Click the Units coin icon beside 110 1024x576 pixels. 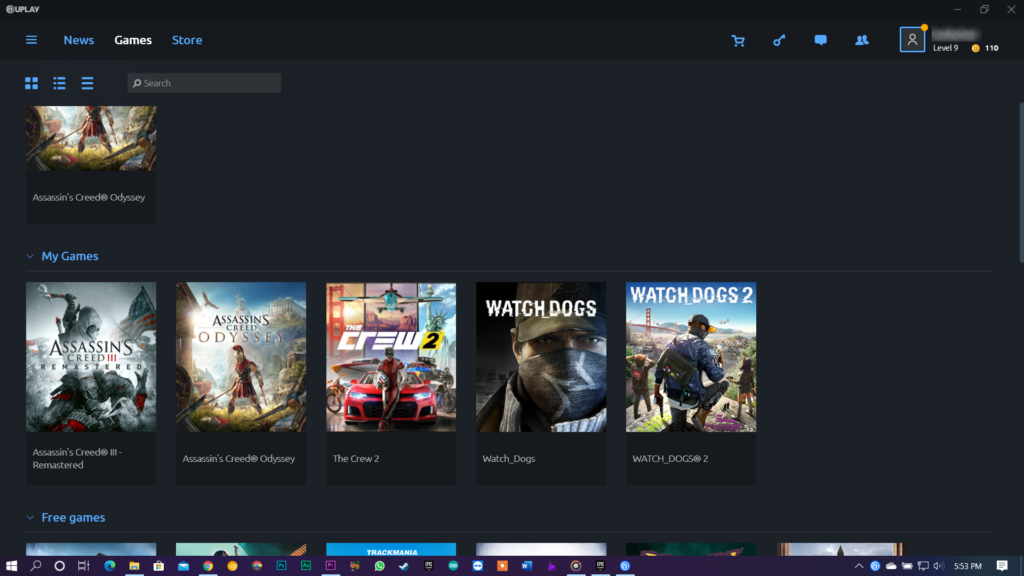point(976,48)
